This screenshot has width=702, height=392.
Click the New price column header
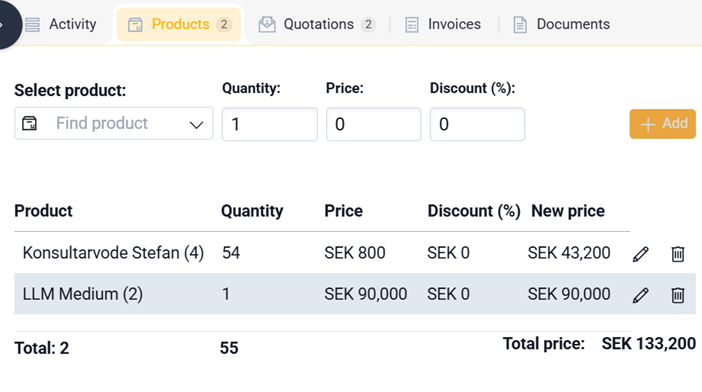click(x=568, y=211)
